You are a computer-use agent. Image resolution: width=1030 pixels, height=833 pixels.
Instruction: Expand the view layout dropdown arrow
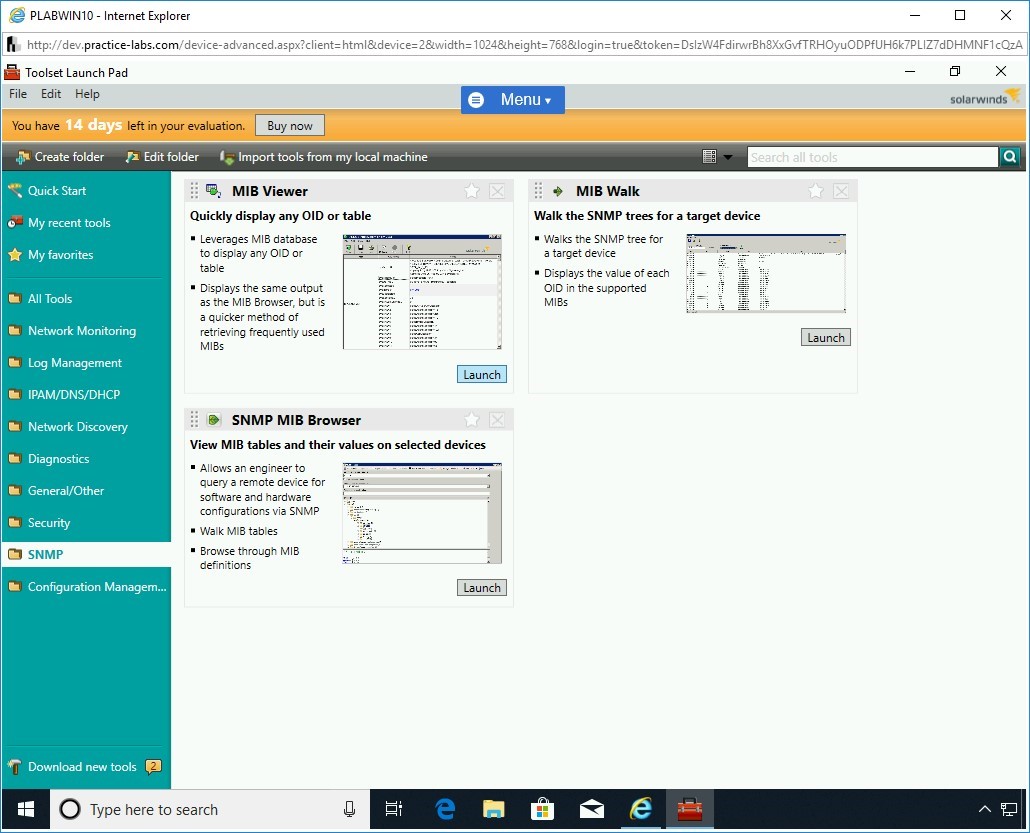(x=727, y=157)
